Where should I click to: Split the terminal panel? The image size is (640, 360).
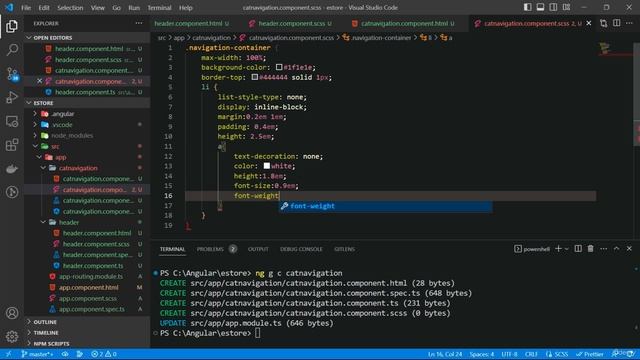(x=578, y=249)
